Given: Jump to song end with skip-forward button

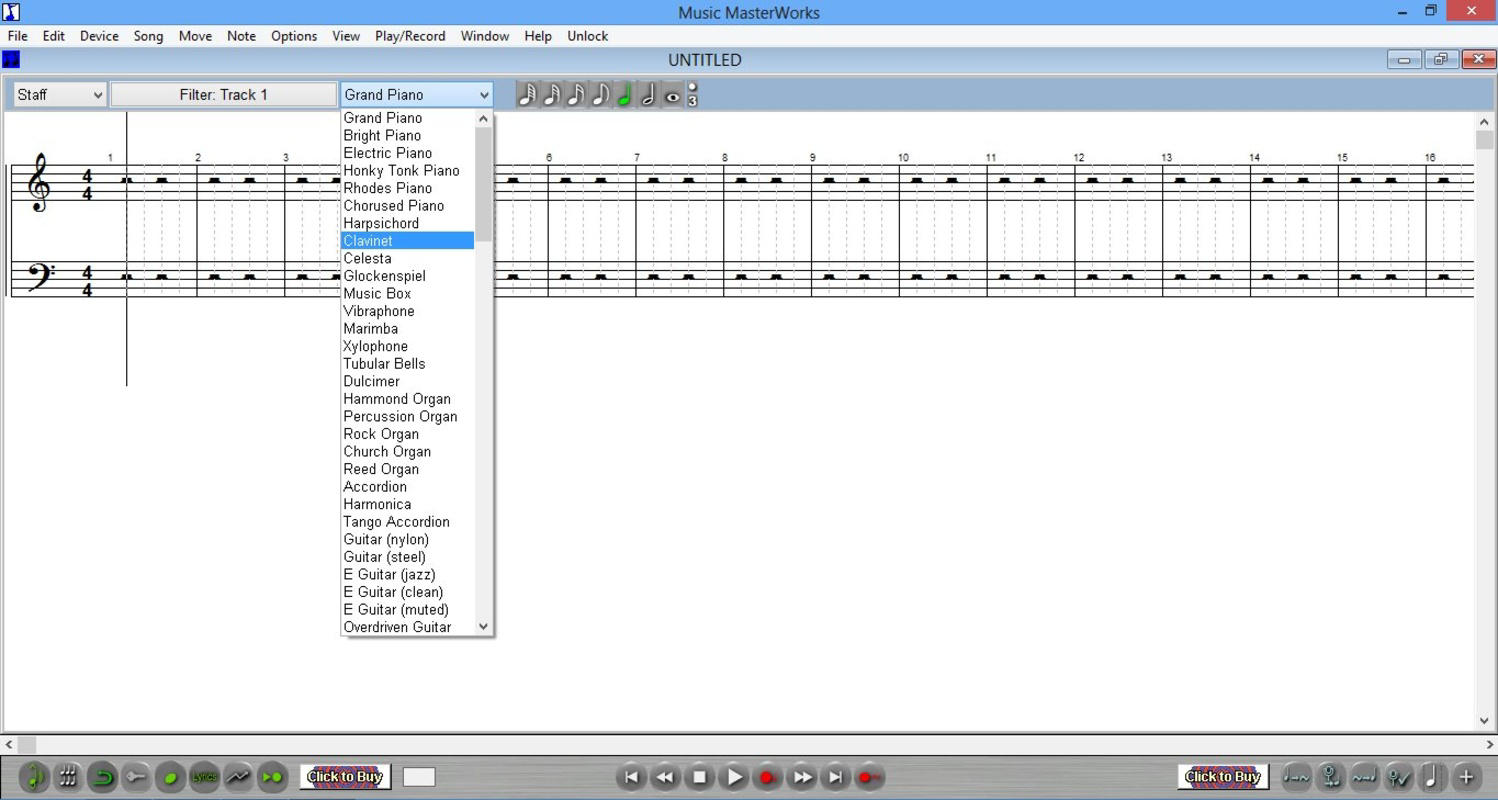Looking at the screenshot, I should 836,777.
